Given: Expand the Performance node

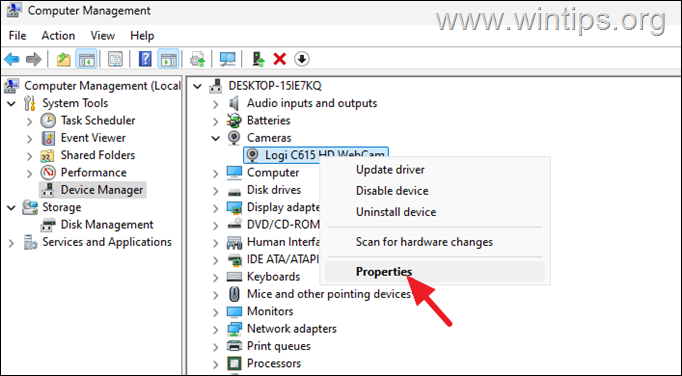Looking at the screenshot, I should point(30,173).
